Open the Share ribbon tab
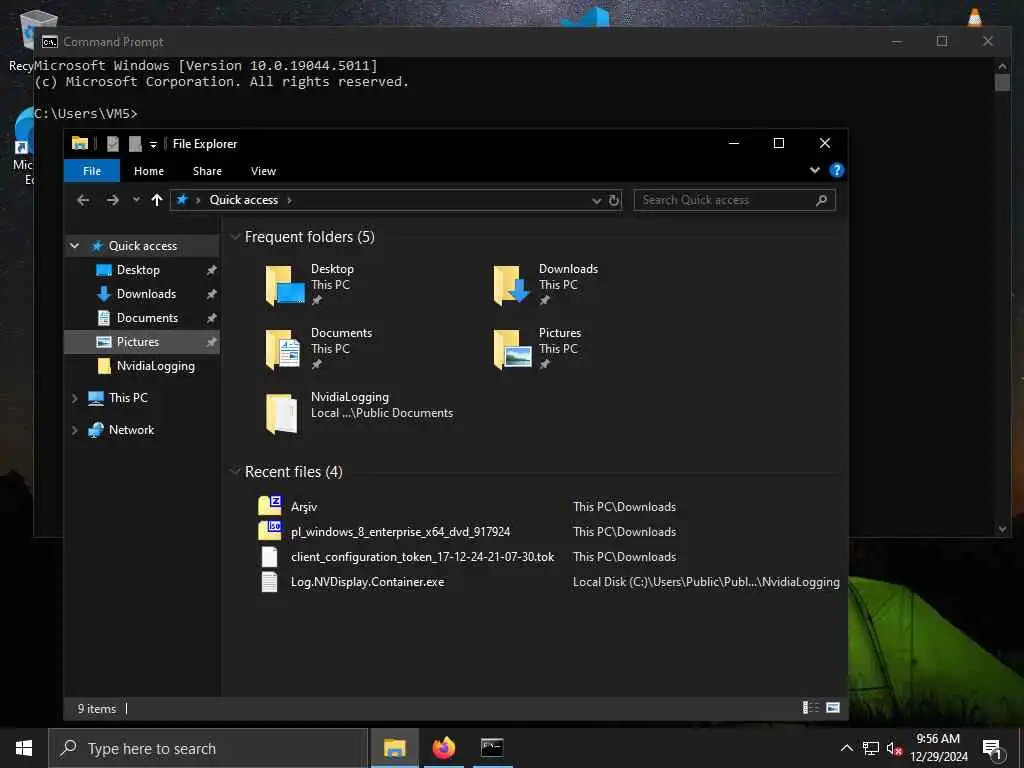 click(207, 171)
